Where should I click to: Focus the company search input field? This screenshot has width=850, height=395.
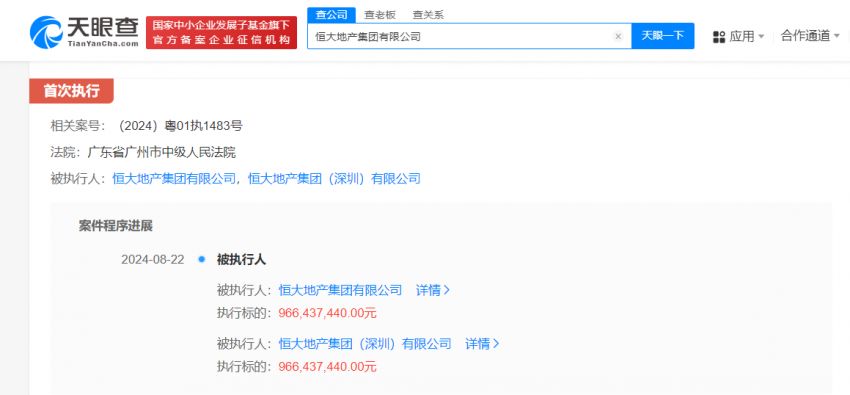(x=469, y=36)
